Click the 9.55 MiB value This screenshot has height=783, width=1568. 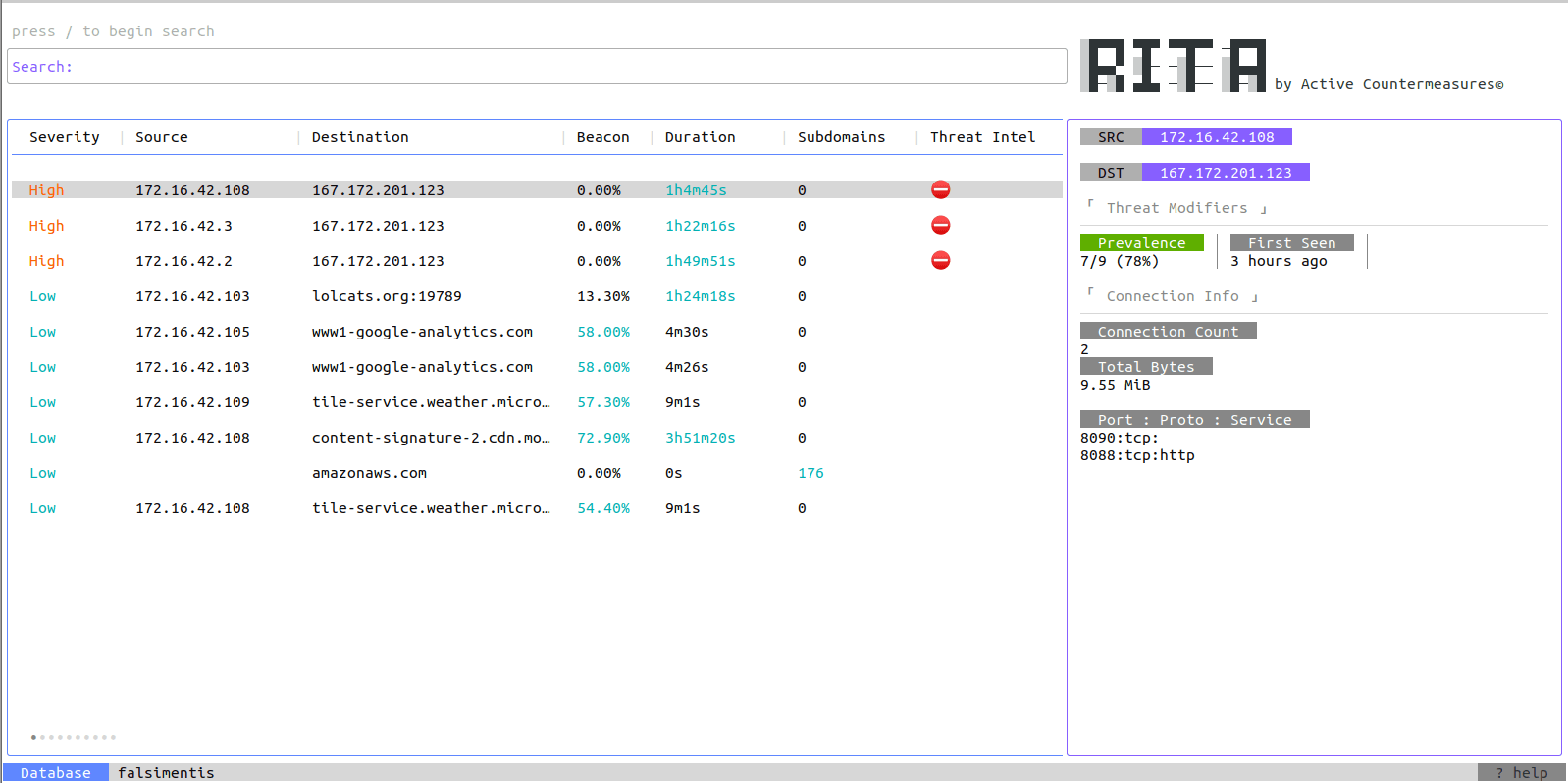pos(1115,385)
